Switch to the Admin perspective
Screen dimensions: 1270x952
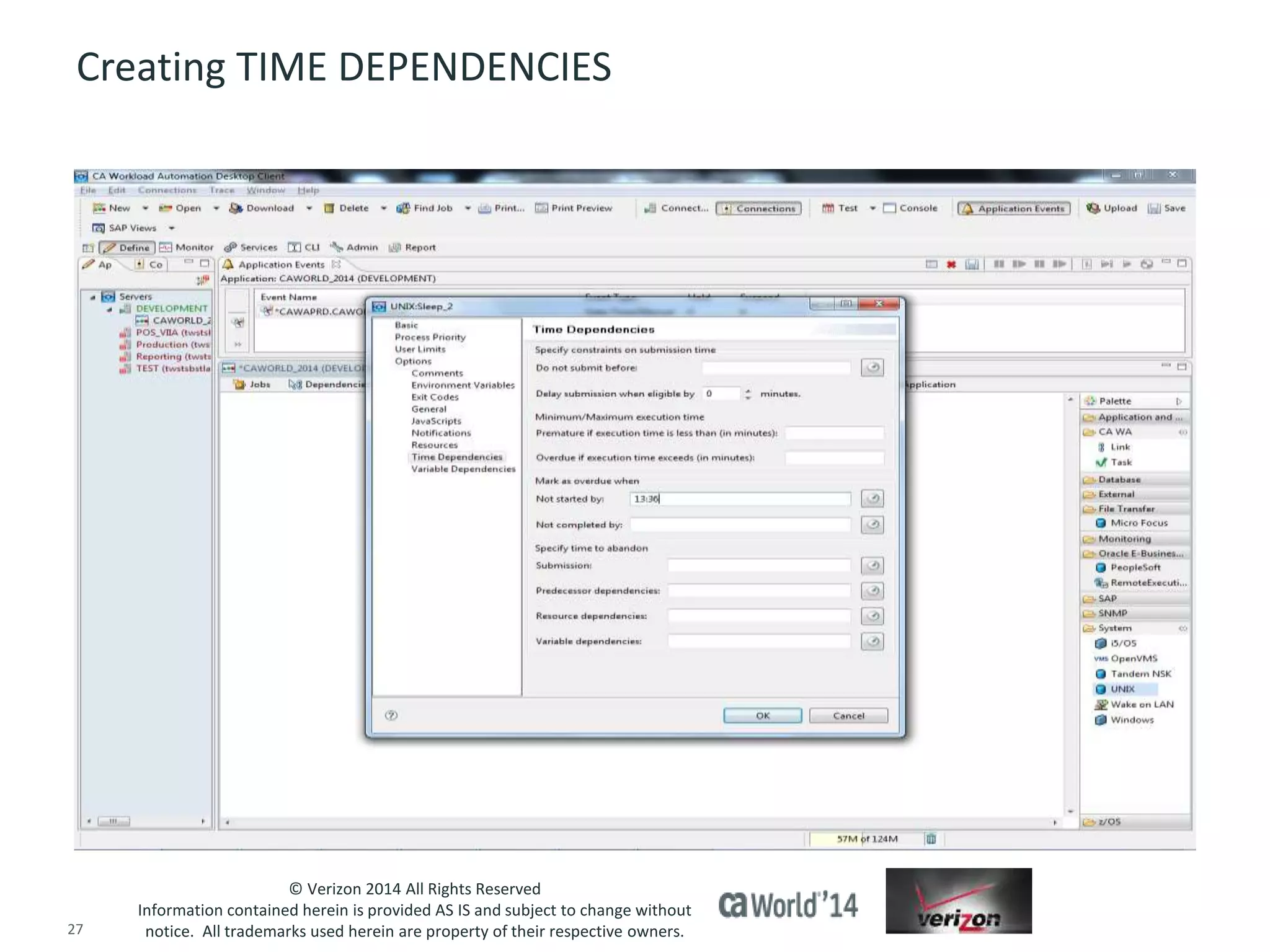pos(354,247)
